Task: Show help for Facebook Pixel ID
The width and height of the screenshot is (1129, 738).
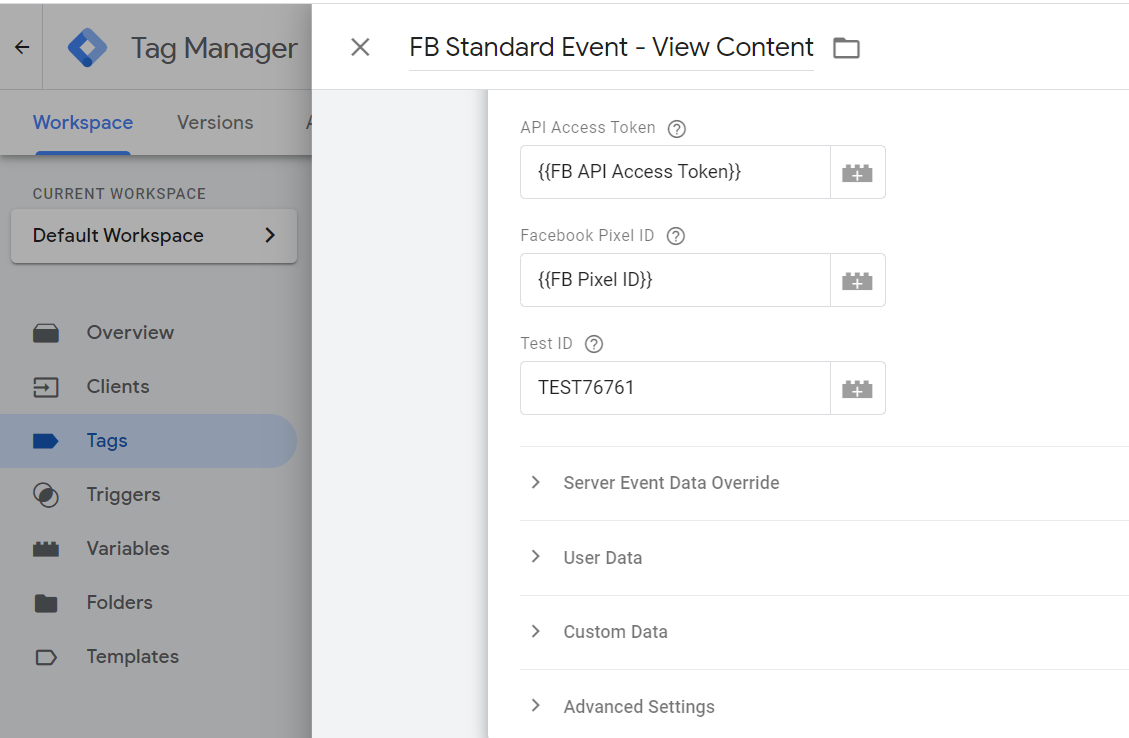Action: point(675,236)
